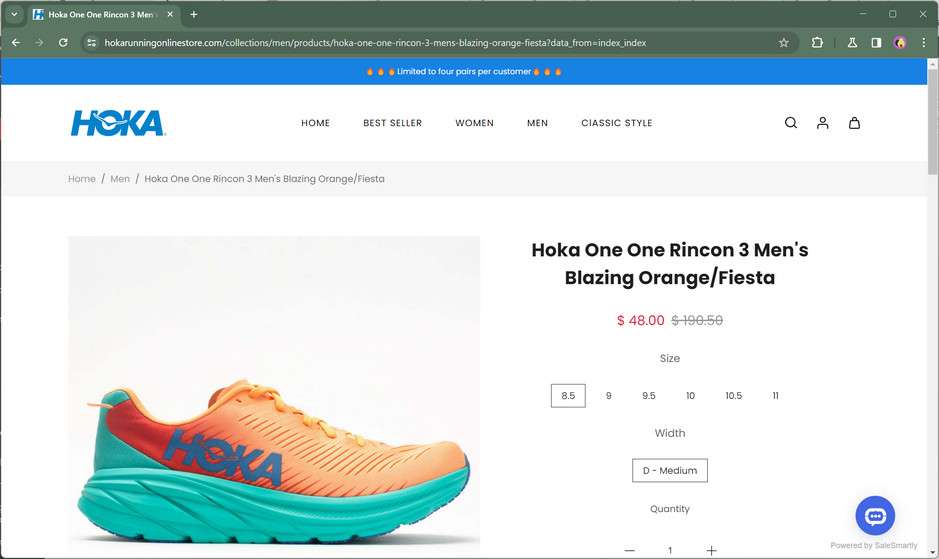Go forward in browser history
The image size is (939, 559).
pyautogui.click(x=39, y=43)
